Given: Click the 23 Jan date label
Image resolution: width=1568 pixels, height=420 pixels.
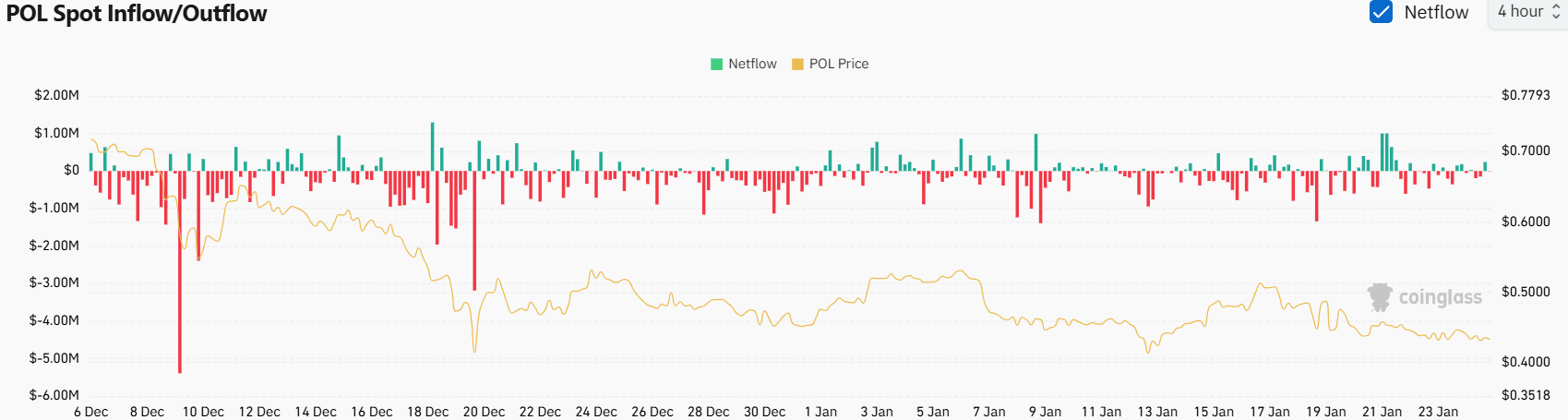Looking at the screenshot, I should point(1438,412).
